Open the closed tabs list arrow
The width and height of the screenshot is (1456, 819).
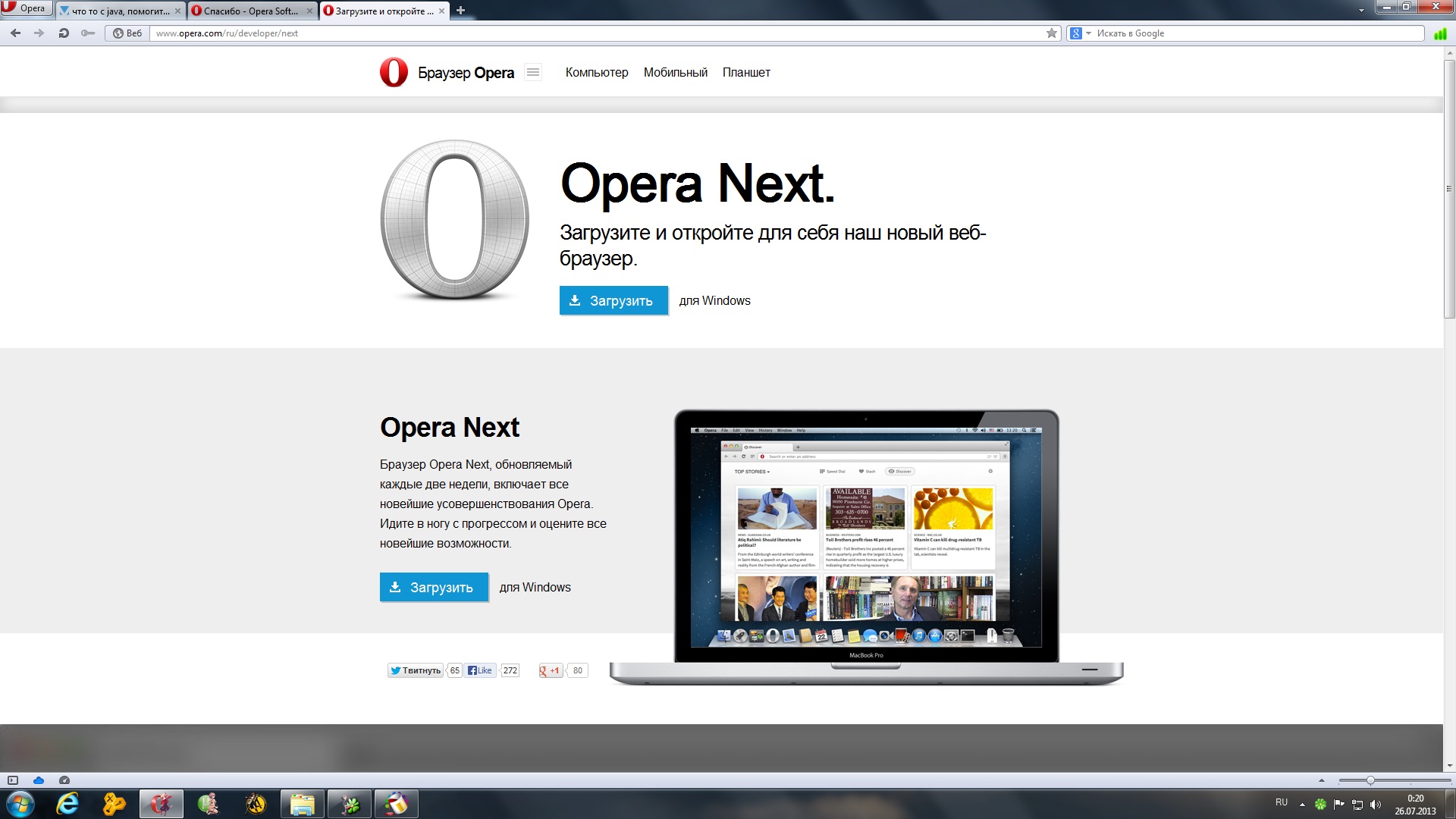[1361, 11]
